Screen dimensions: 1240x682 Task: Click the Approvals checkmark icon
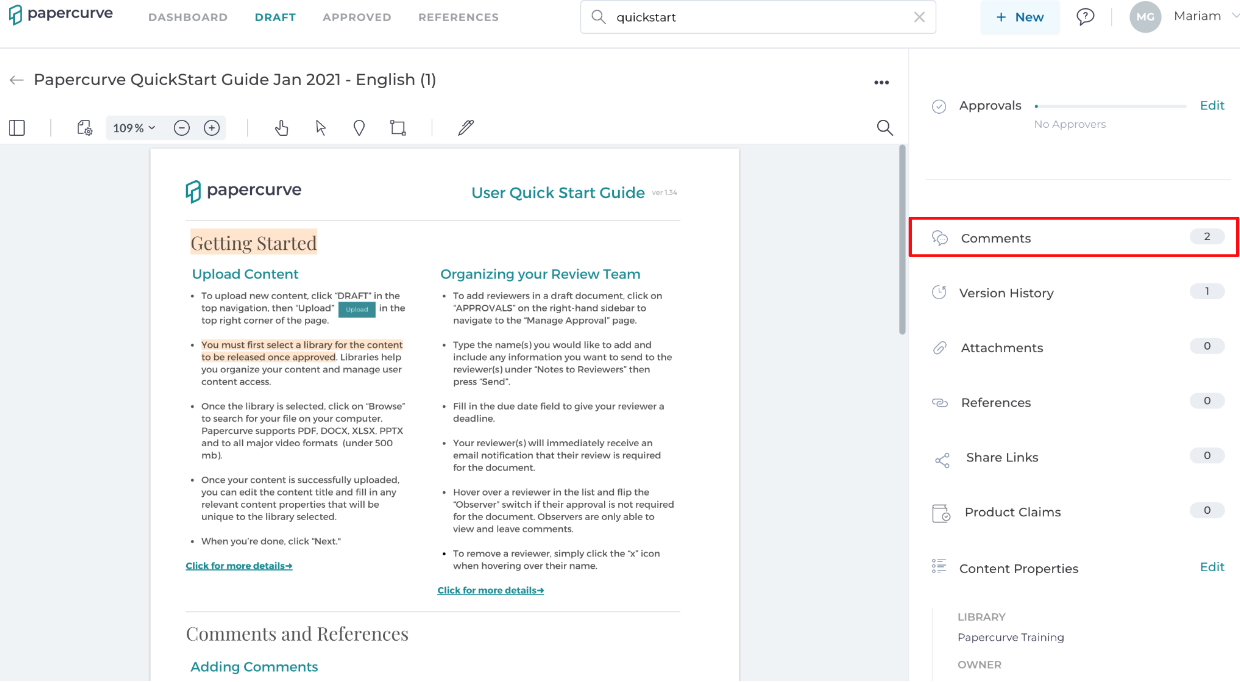(939, 106)
